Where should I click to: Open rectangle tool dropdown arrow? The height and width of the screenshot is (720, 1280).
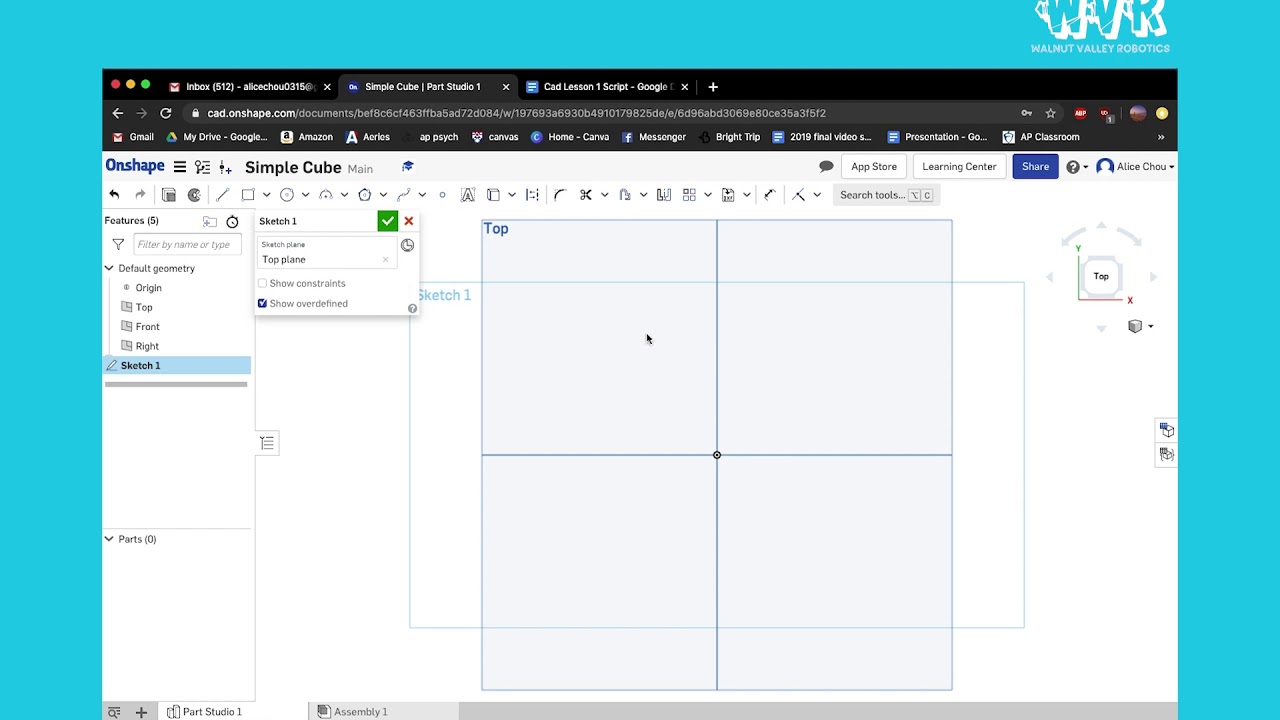266,195
